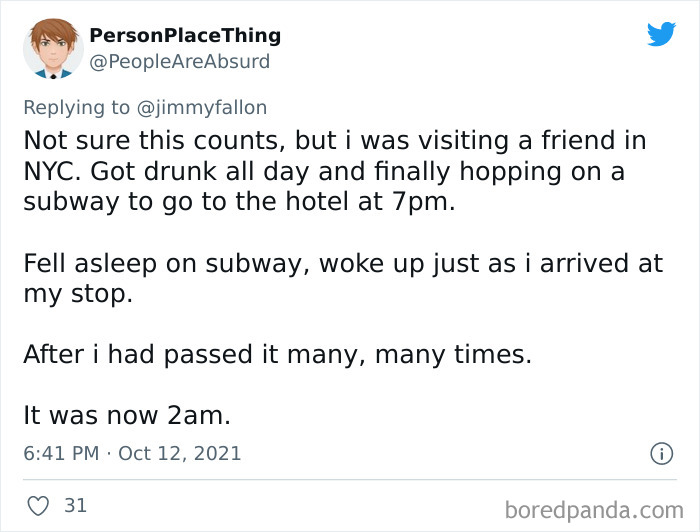Click the word "NYC" in the tweet
Screen dimensions: 700x532
pos(51,171)
